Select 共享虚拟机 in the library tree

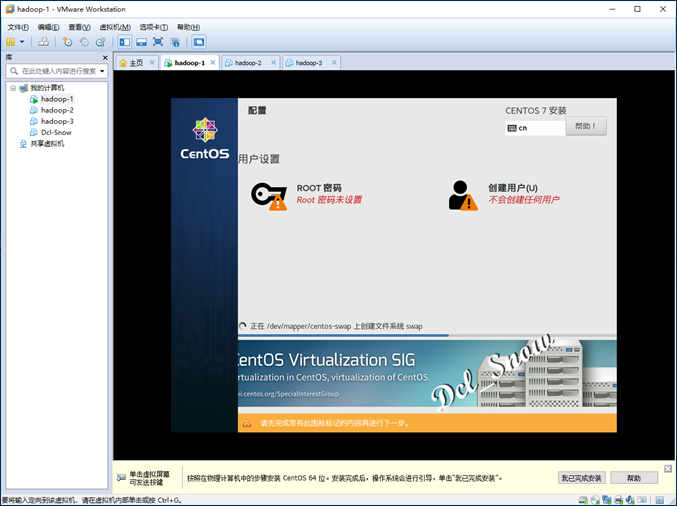[x=42, y=144]
